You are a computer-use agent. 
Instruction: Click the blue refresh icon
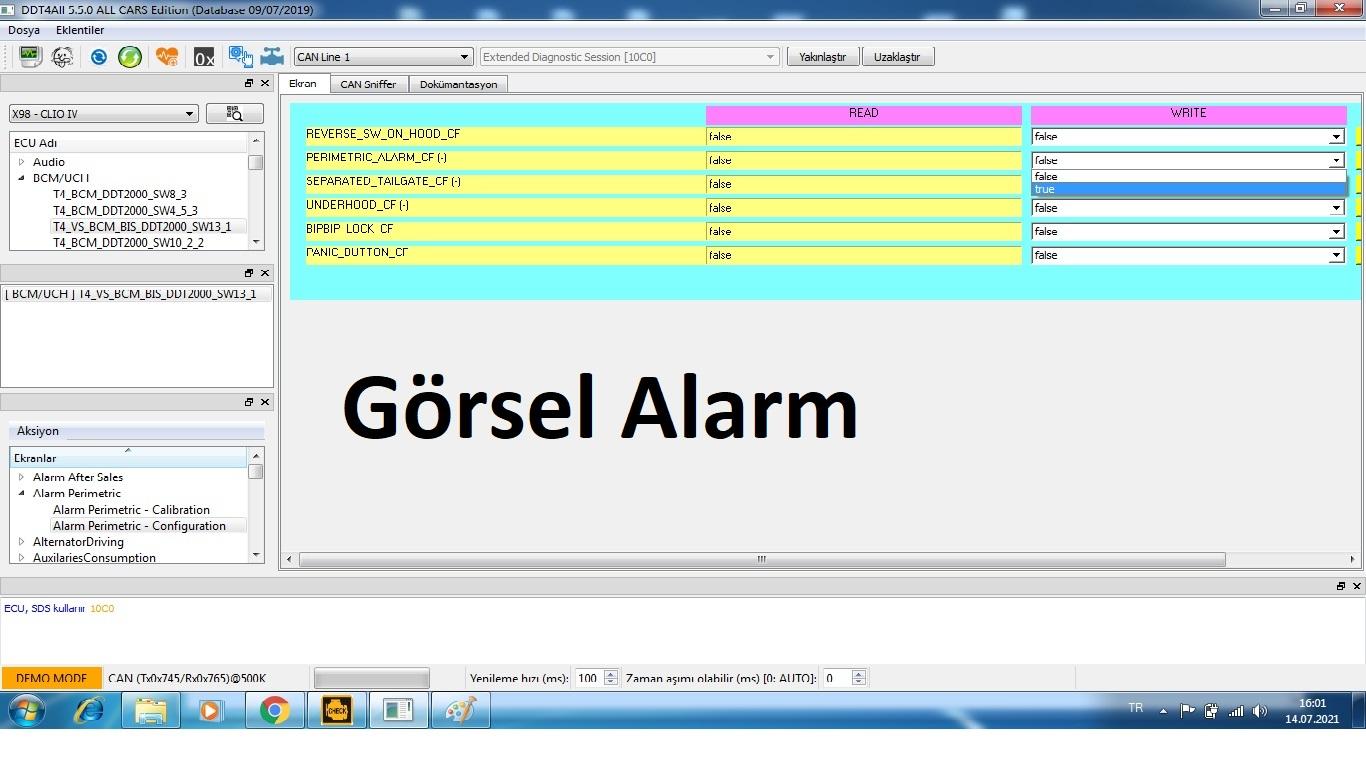click(x=98, y=57)
